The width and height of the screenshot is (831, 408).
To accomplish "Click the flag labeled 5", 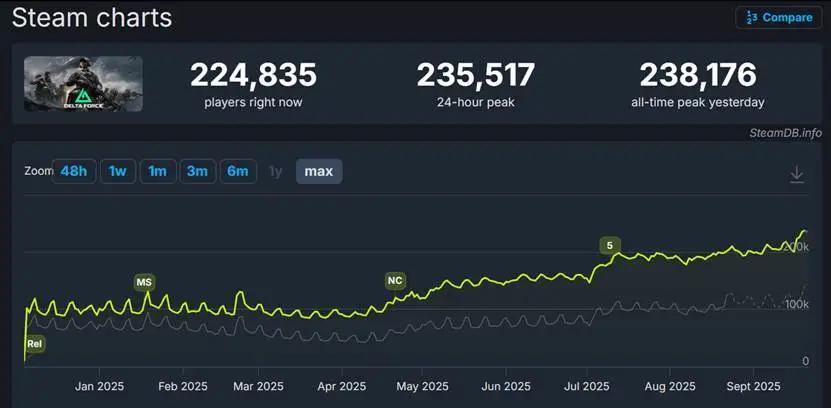I will tap(609, 245).
